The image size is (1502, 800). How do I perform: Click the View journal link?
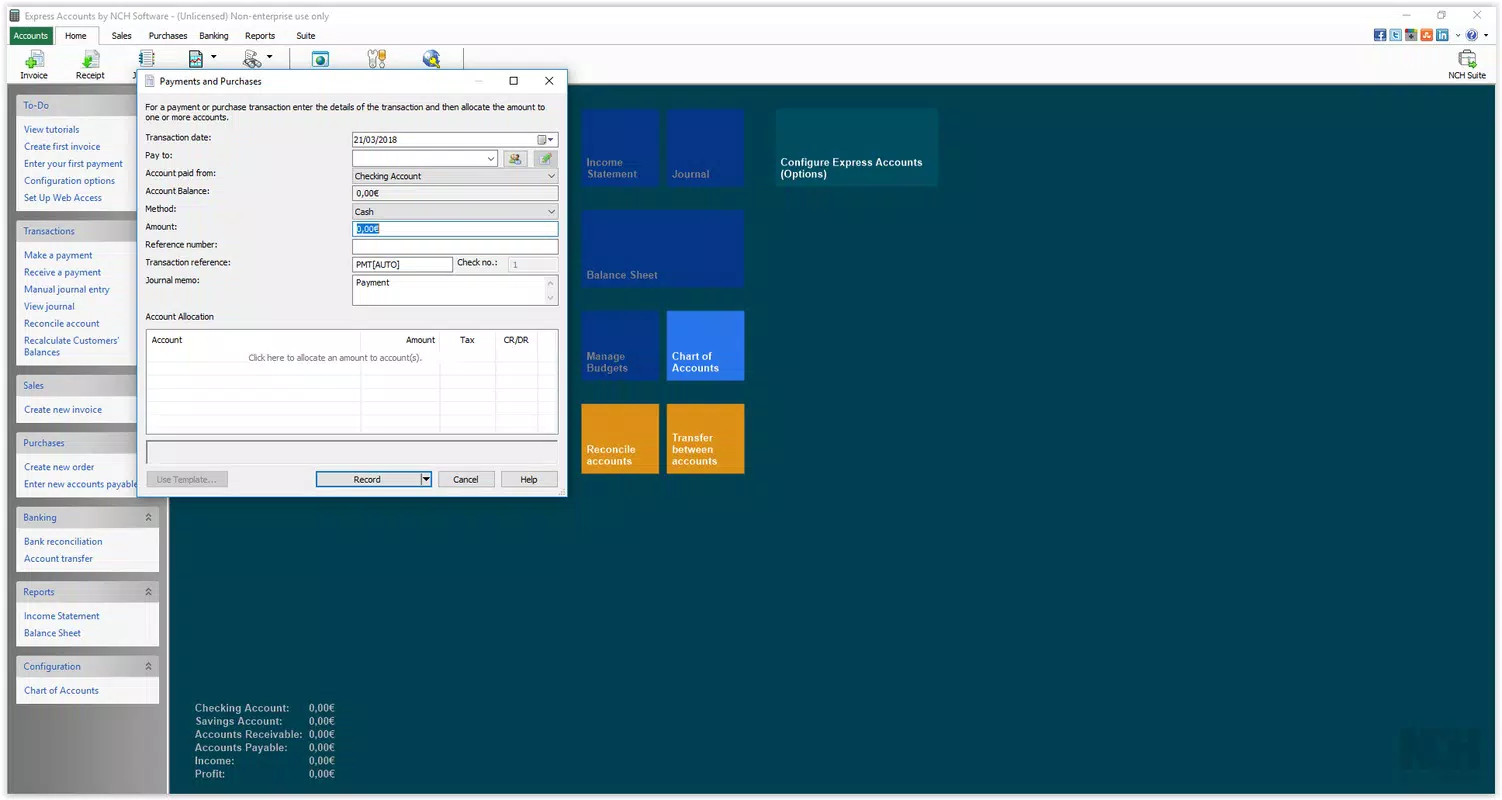tap(50, 307)
